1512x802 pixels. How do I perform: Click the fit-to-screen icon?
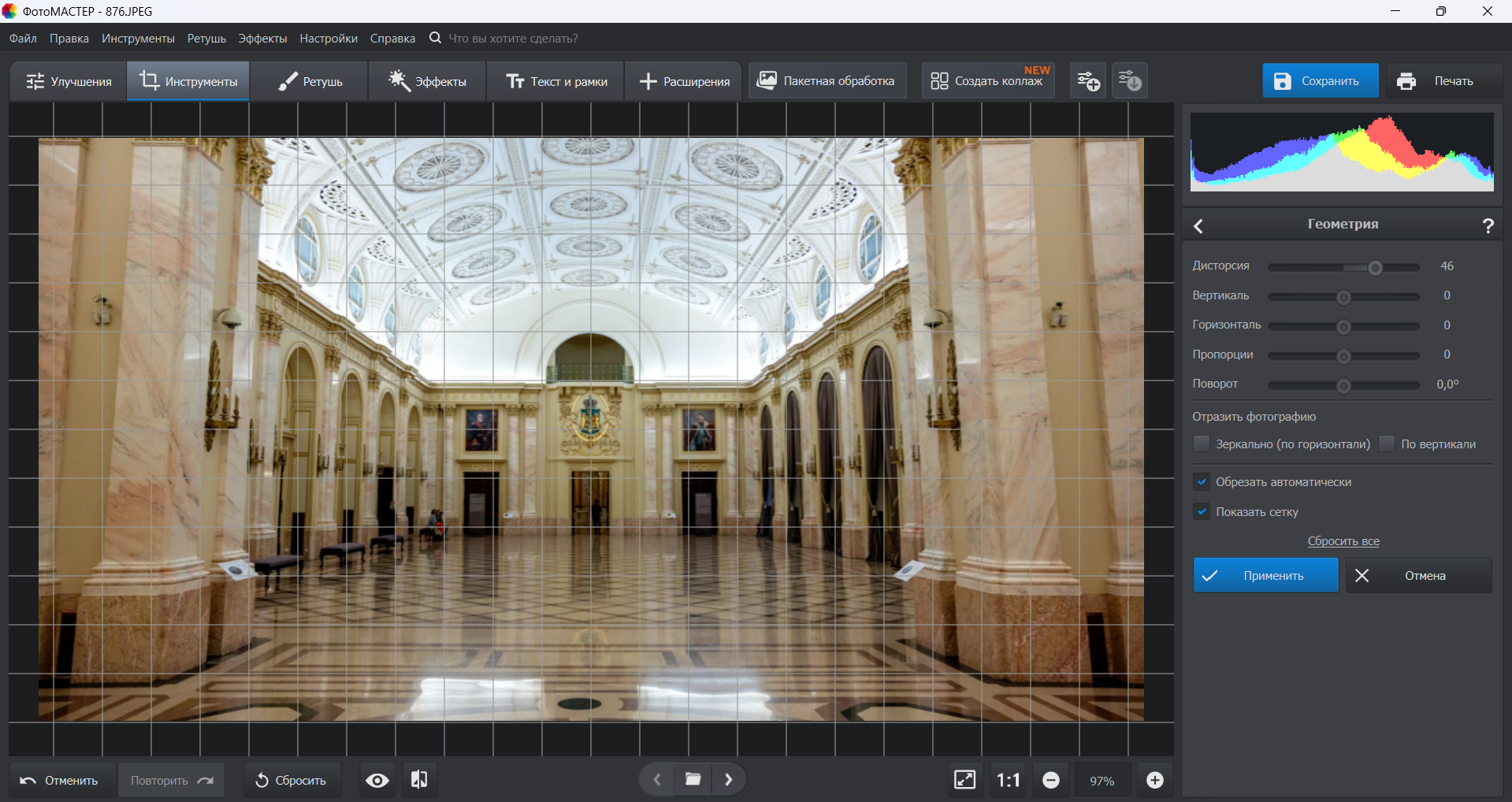964,780
